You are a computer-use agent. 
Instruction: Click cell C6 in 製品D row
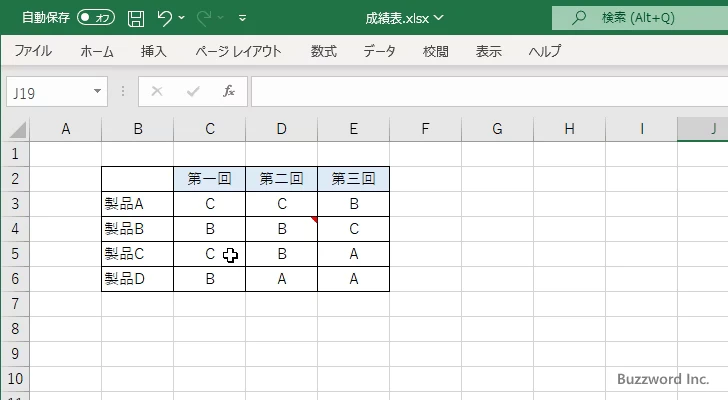point(209,279)
